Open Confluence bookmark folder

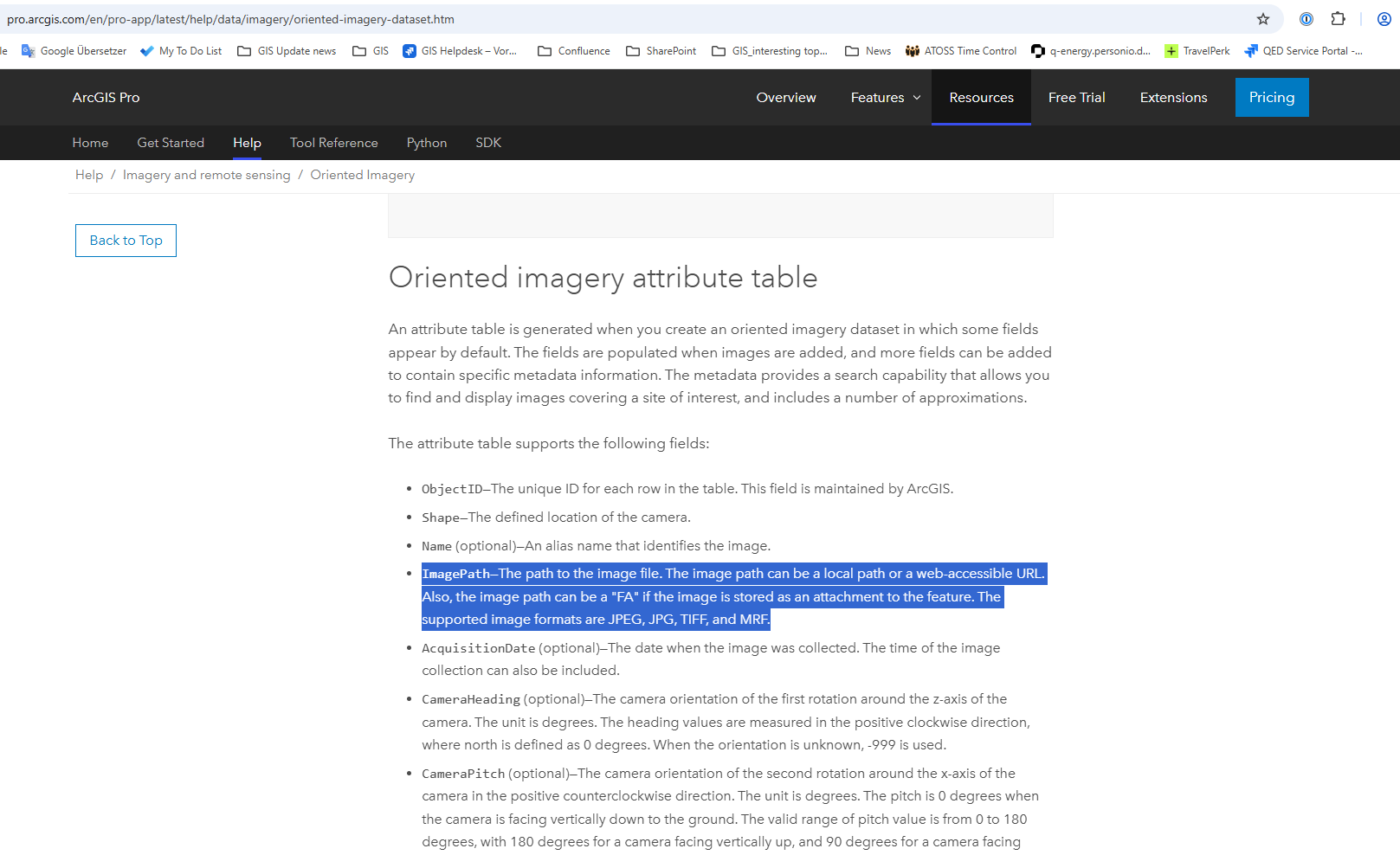tap(574, 51)
